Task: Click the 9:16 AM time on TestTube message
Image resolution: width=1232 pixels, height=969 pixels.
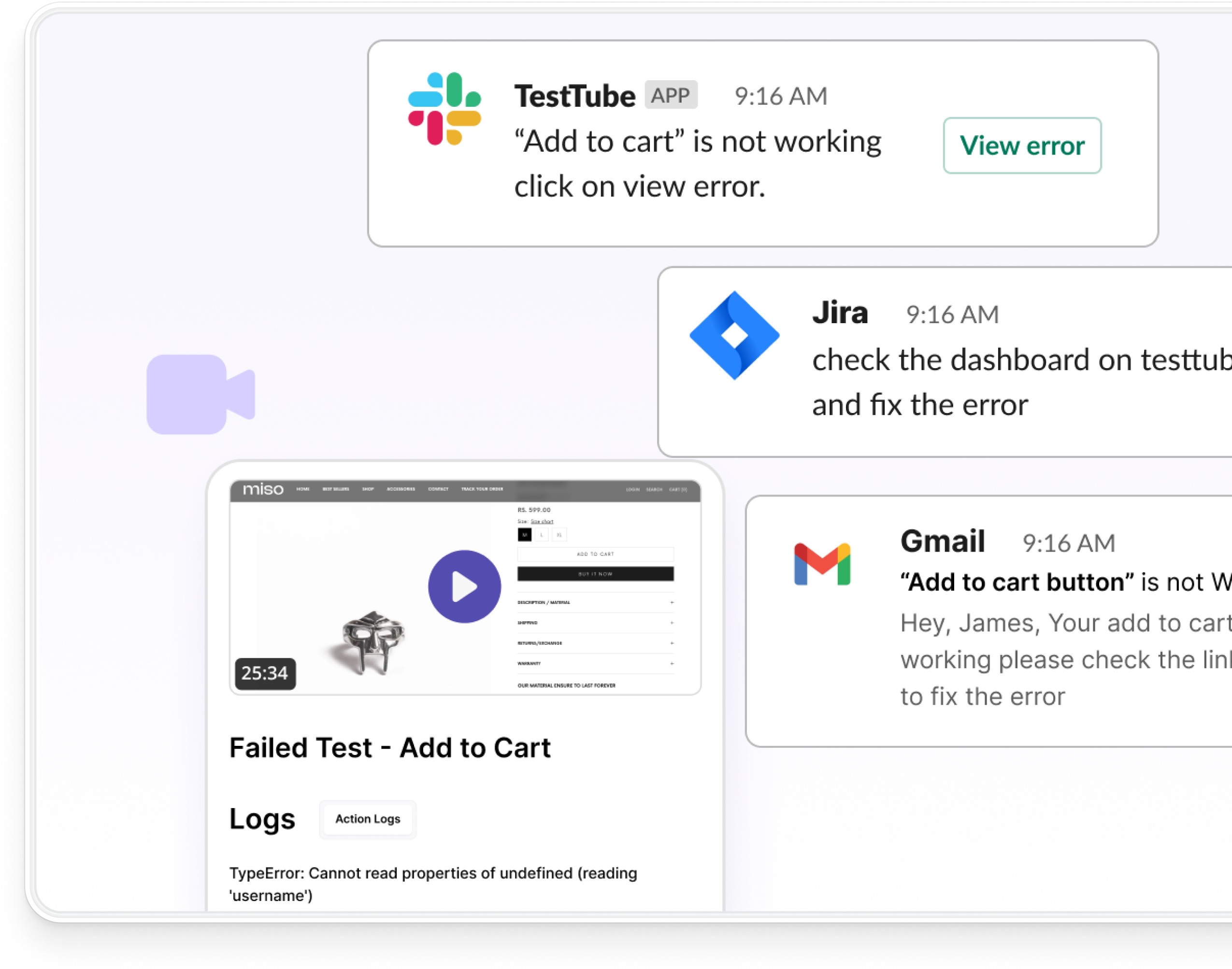Action: click(x=781, y=96)
